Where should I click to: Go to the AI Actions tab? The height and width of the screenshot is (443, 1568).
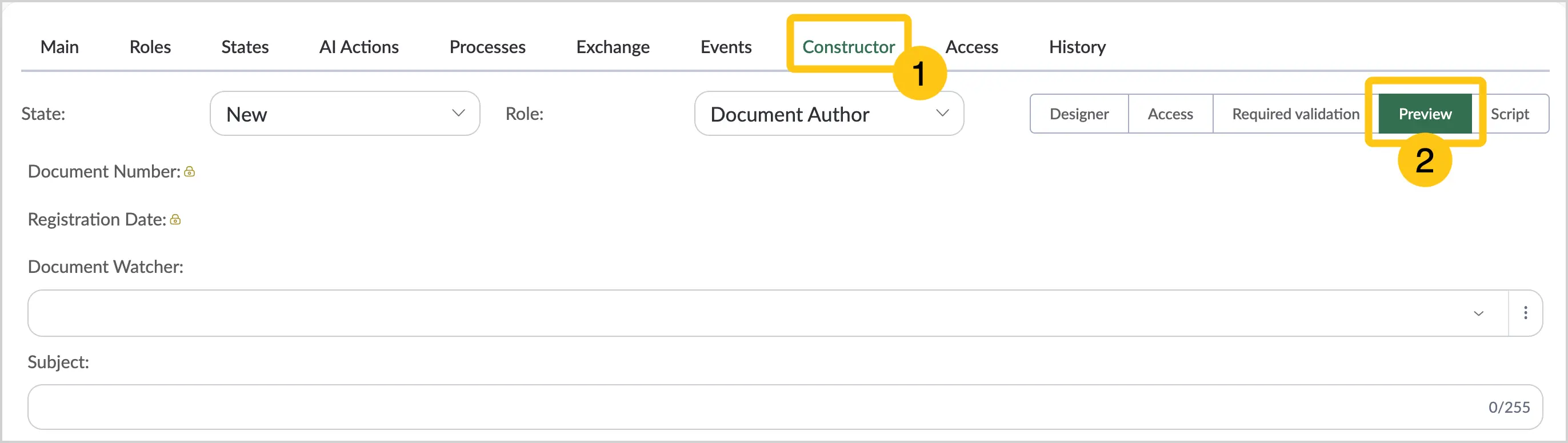point(358,47)
